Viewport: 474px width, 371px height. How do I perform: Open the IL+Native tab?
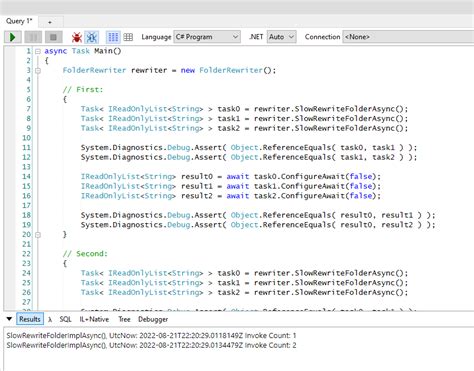click(94, 319)
